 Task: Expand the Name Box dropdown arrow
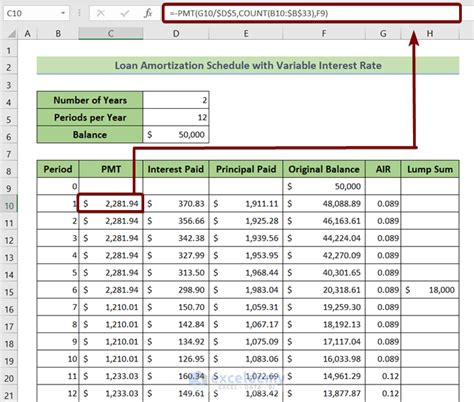pyautogui.click(x=63, y=13)
